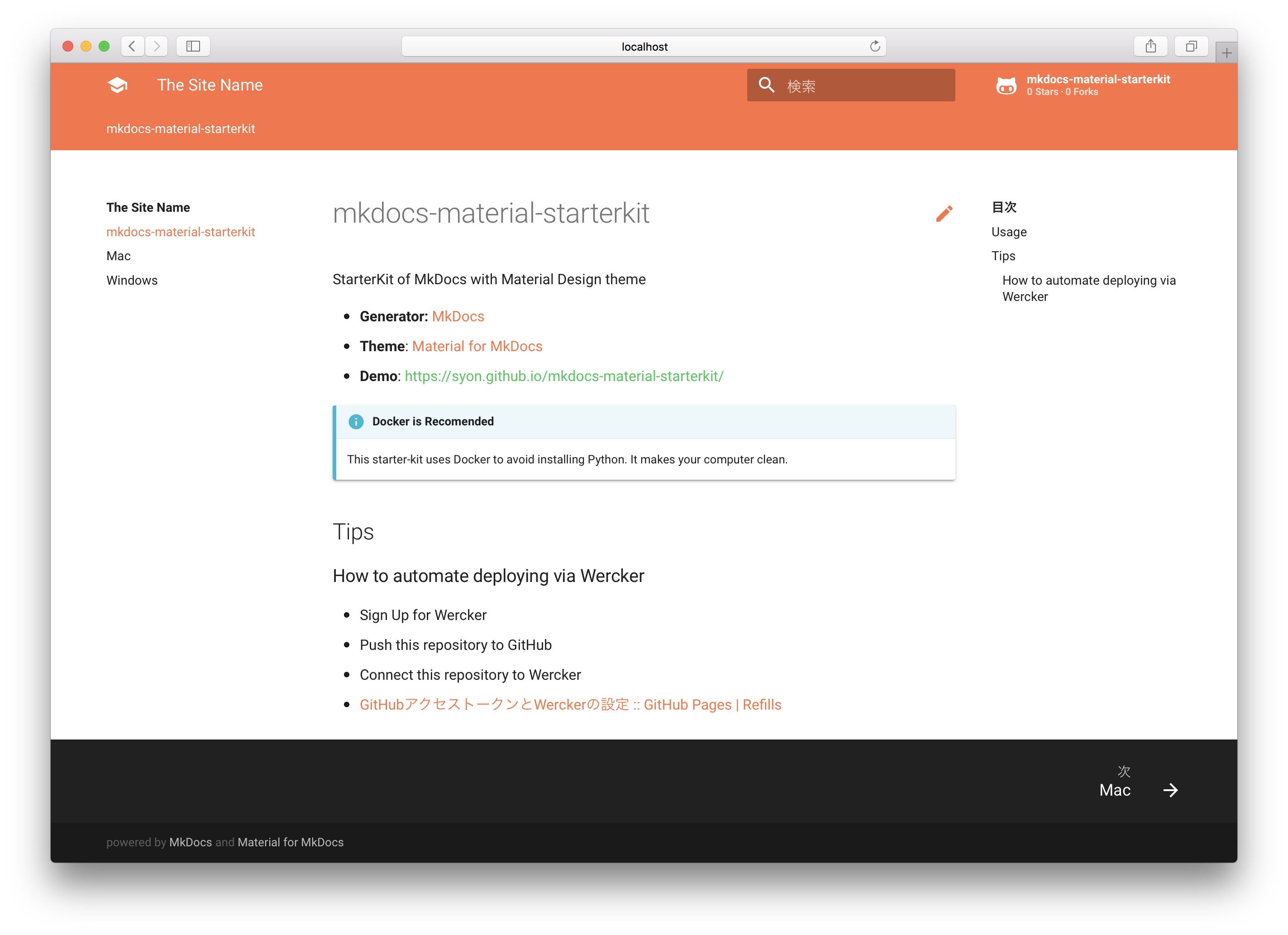Navigate forward with browser forward arrow
Viewport: 1288px width, 935px height.
157,46
